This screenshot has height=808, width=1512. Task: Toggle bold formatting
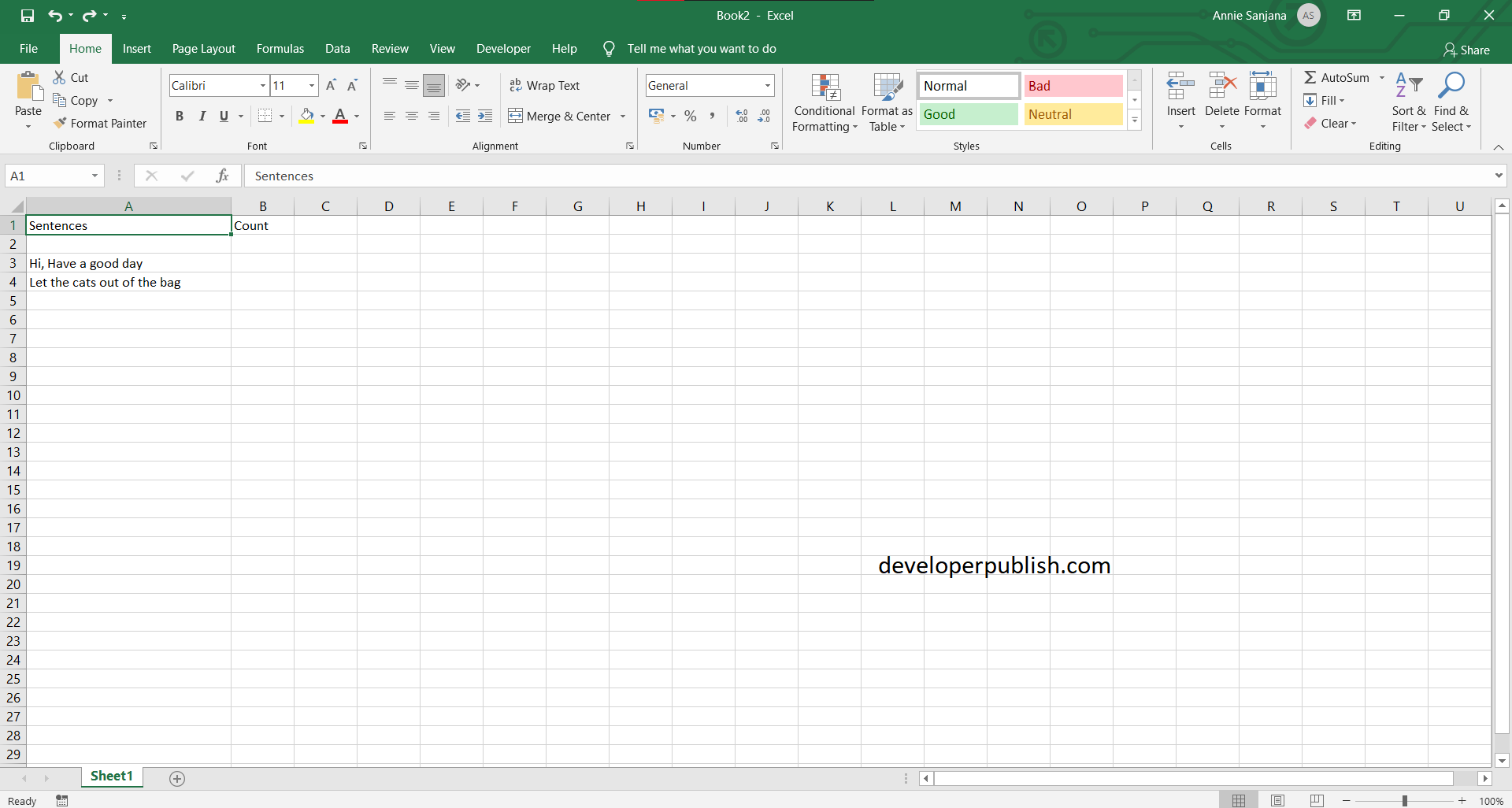point(179,116)
